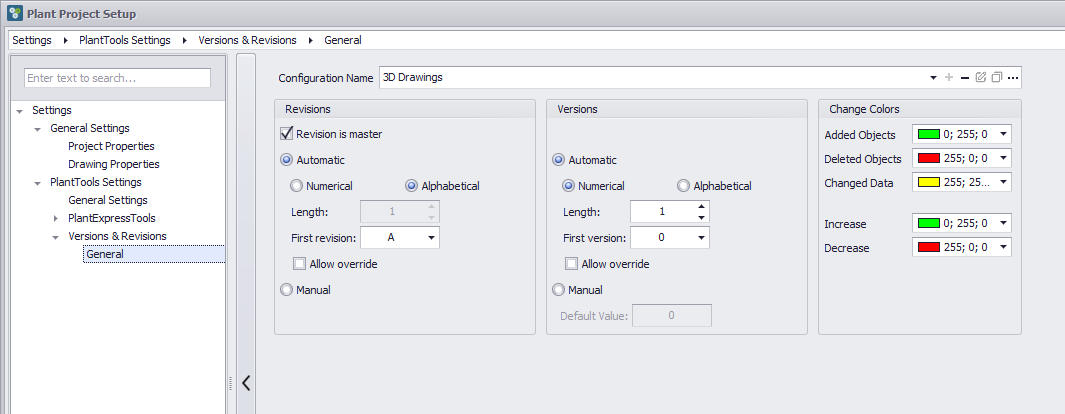Choose Manual option in Versions group
Image resolution: width=1065 pixels, height=414 pixels.
click(x=559, y=290)
